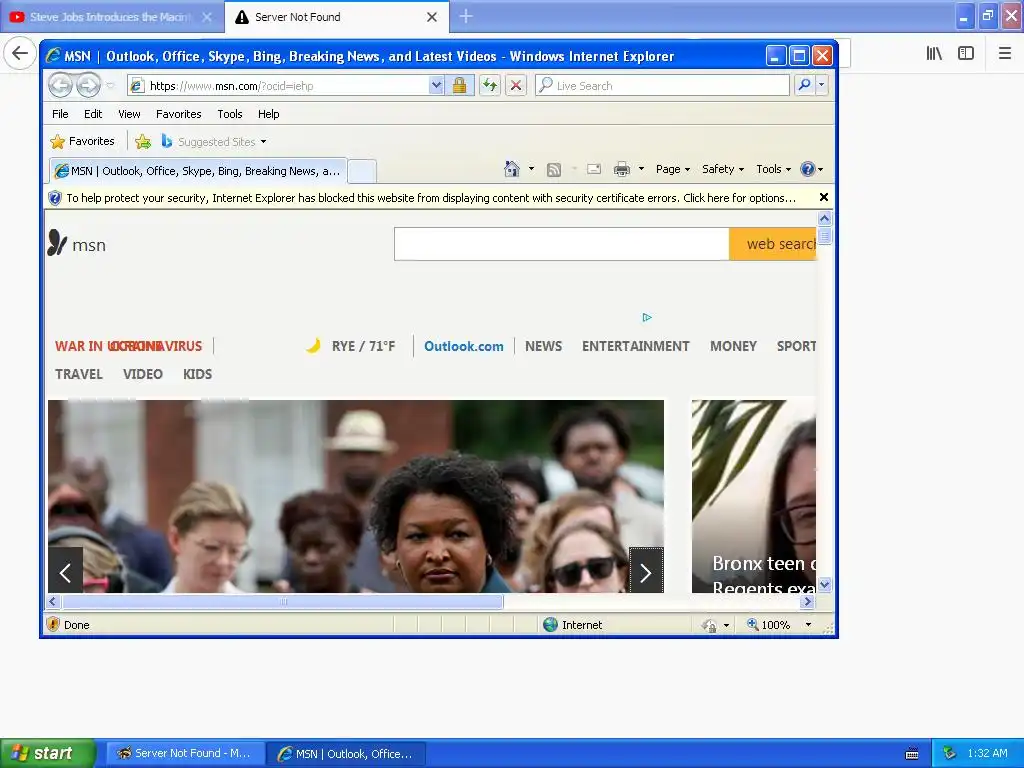
Task: Click the Windows Start button
Action: click(x=47, y=753)
